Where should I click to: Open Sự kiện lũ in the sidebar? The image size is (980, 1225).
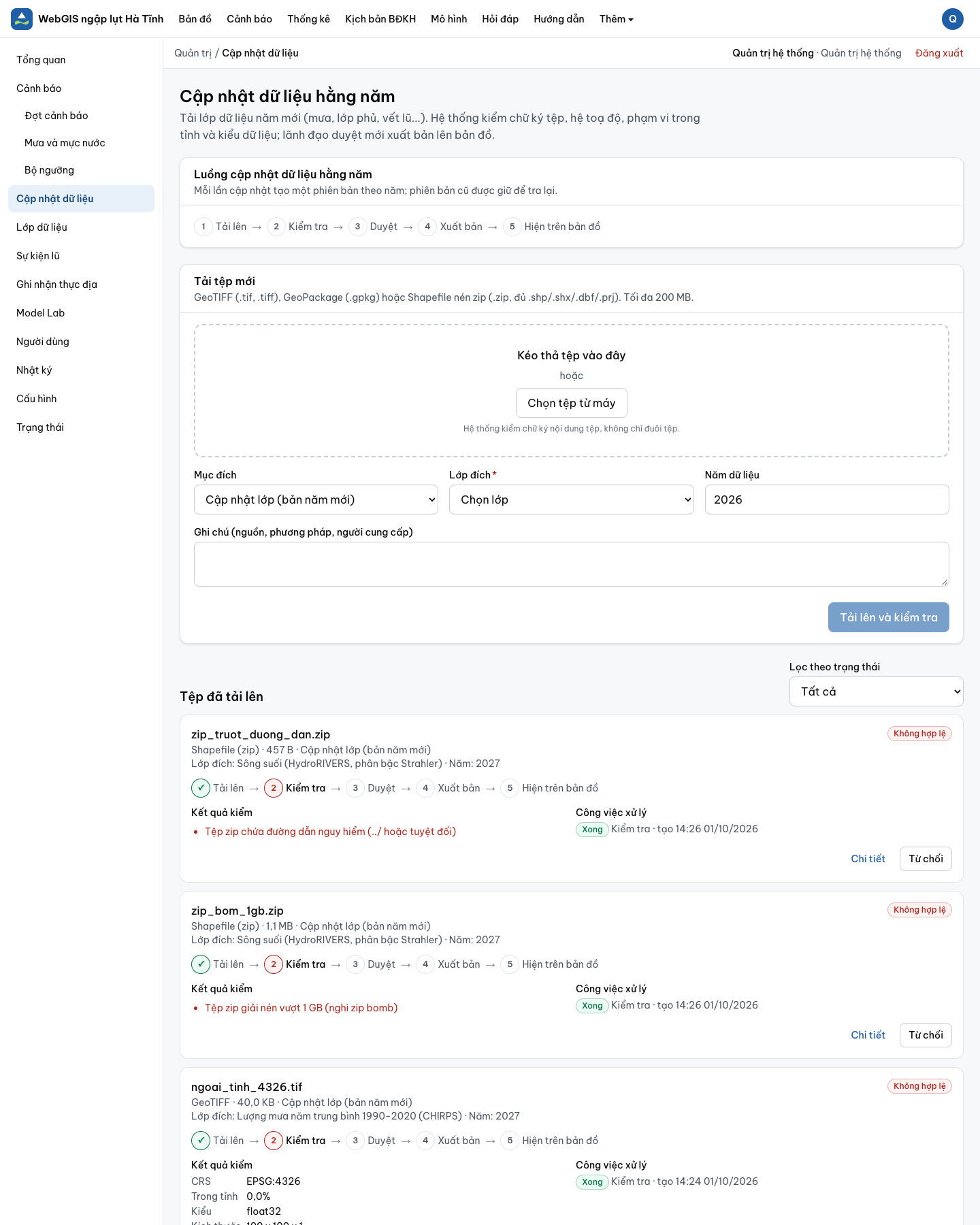click(x=81, y=256)
